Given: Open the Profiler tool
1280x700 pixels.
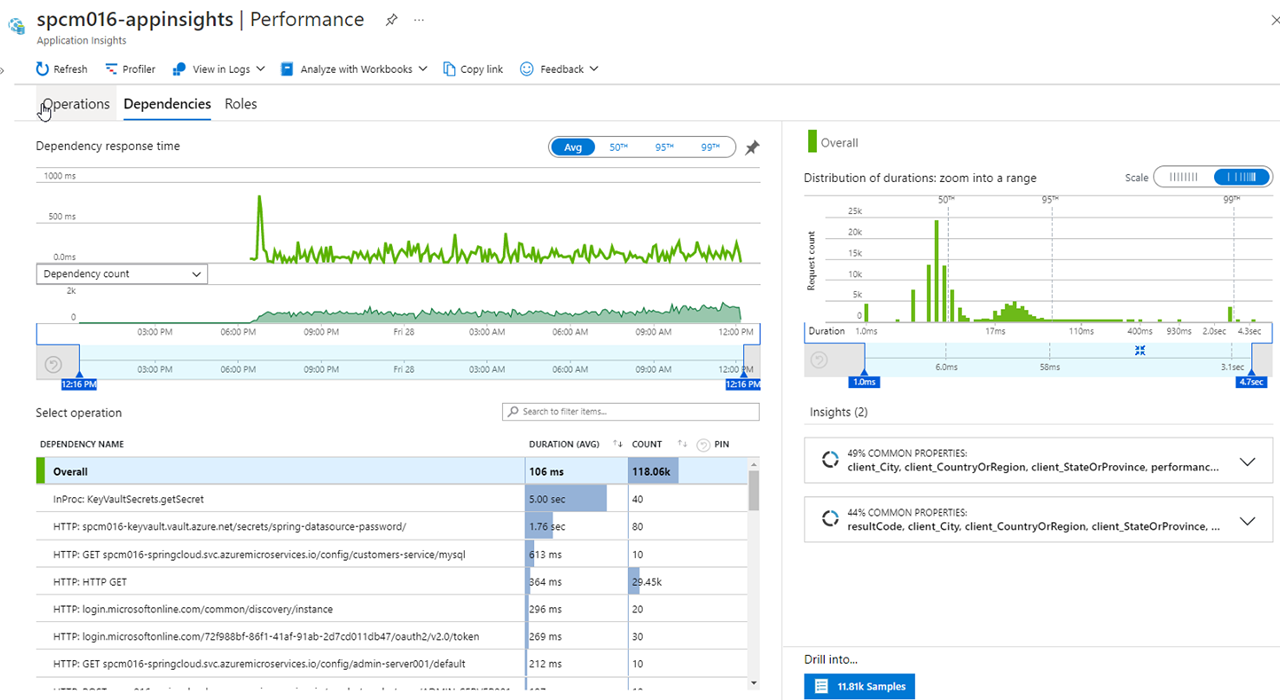Looking at the screenshot, I should [x=130, y=69].
